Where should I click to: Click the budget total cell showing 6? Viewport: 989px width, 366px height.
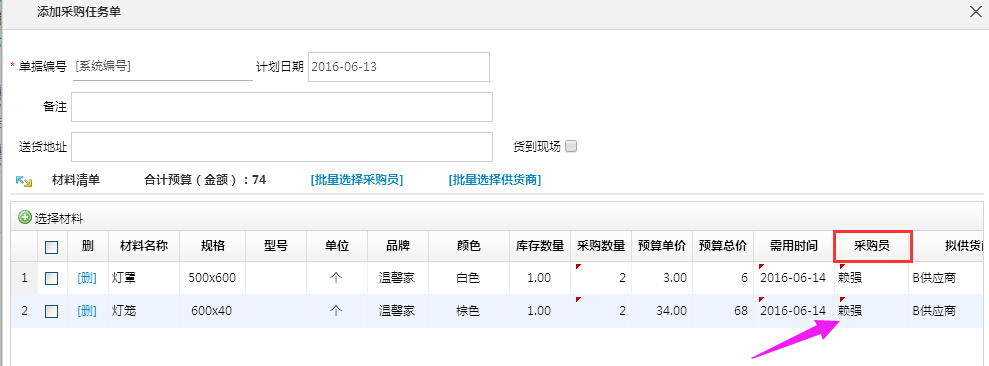pyautogui.click(x=723, y=278)
